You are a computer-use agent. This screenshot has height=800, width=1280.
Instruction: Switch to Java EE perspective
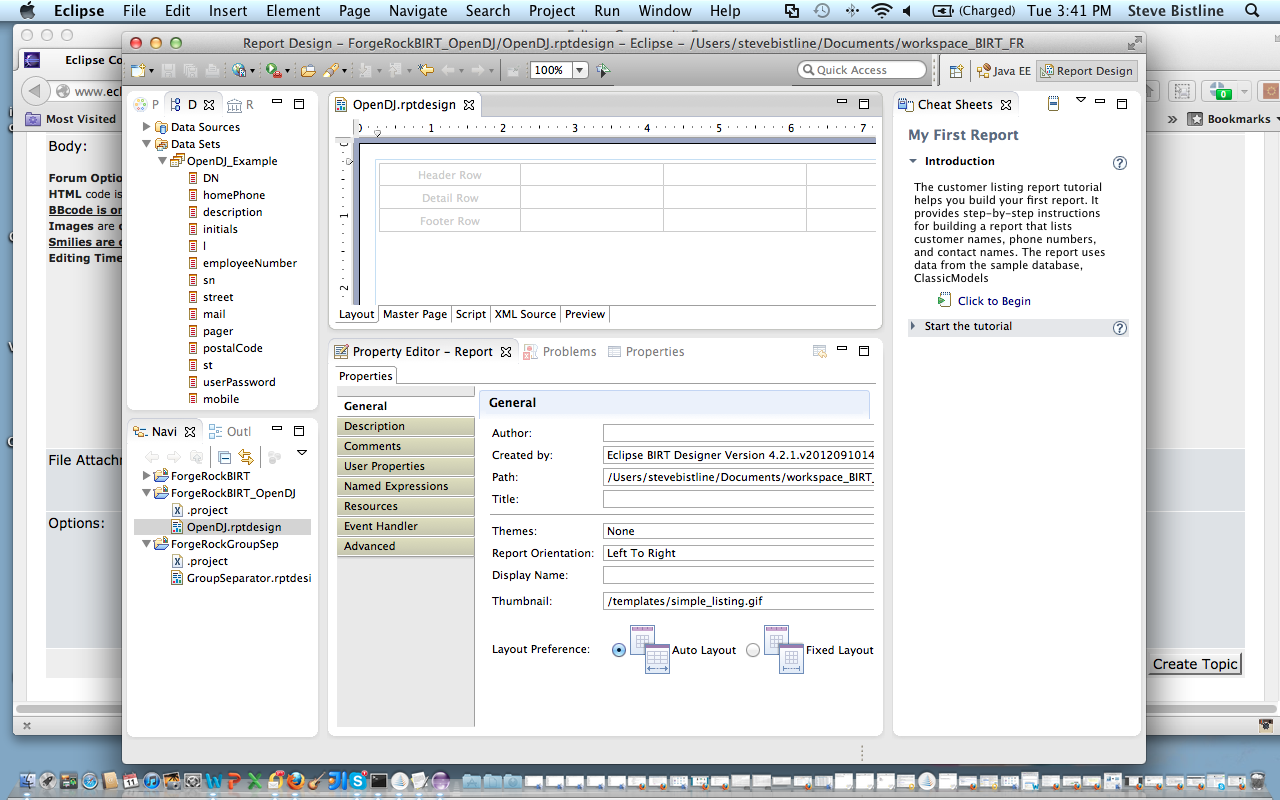1004,71
